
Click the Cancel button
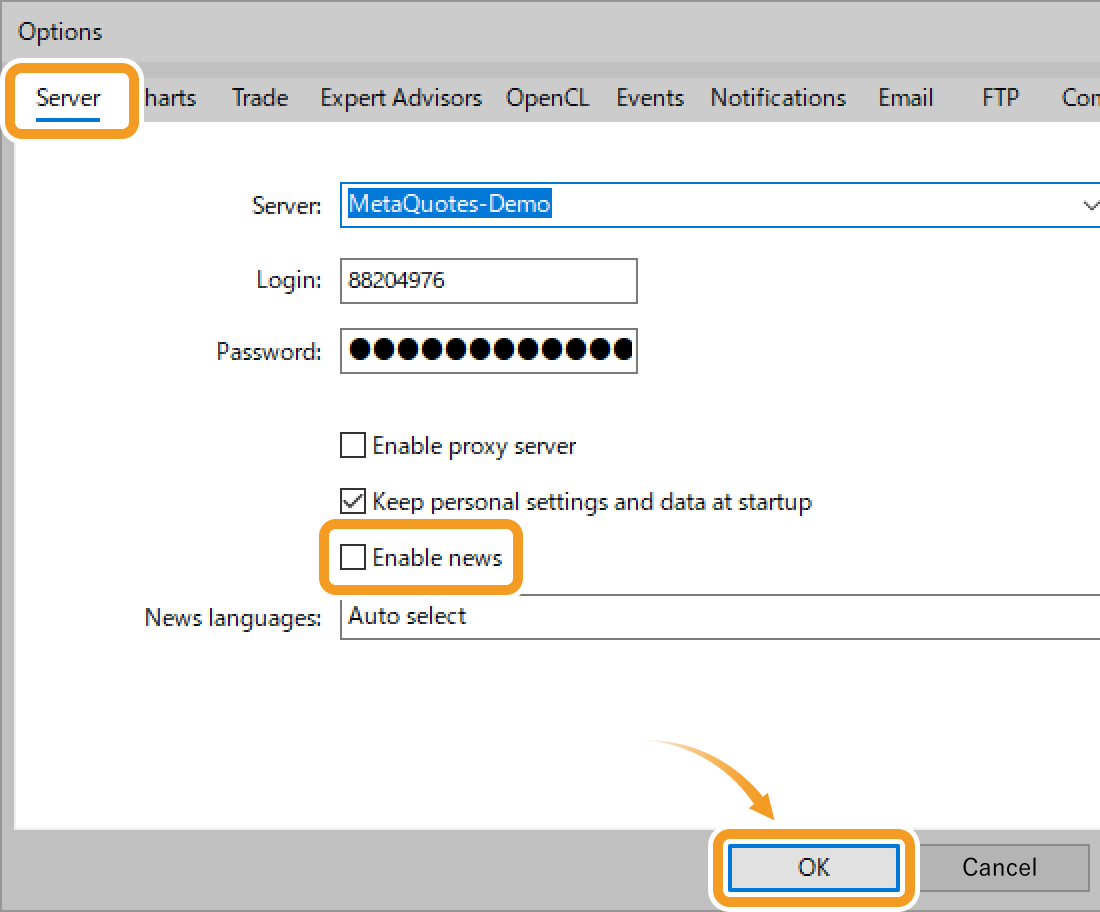[1000, 867]
